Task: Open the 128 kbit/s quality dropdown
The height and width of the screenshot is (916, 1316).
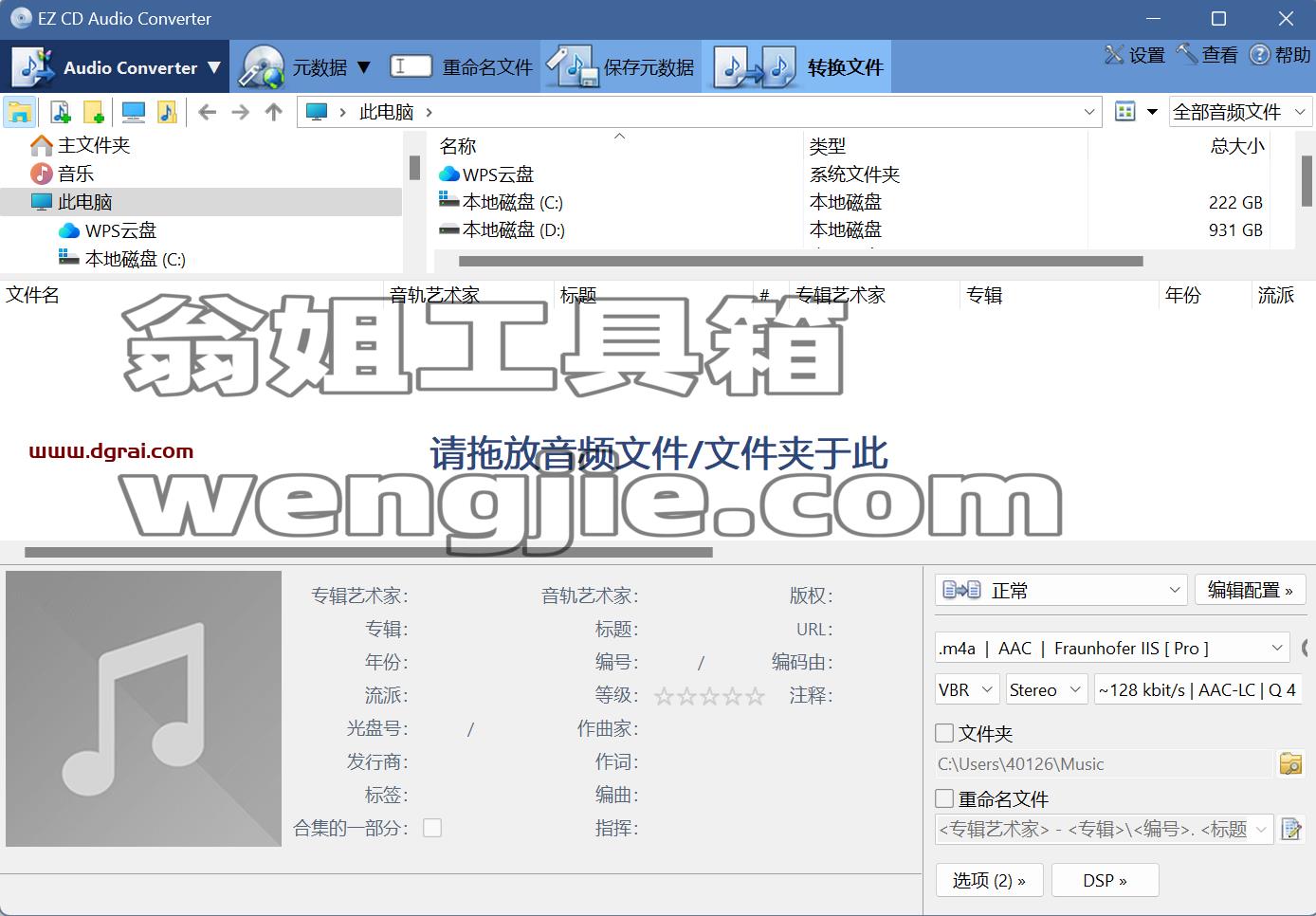Action: [1197, 689]
